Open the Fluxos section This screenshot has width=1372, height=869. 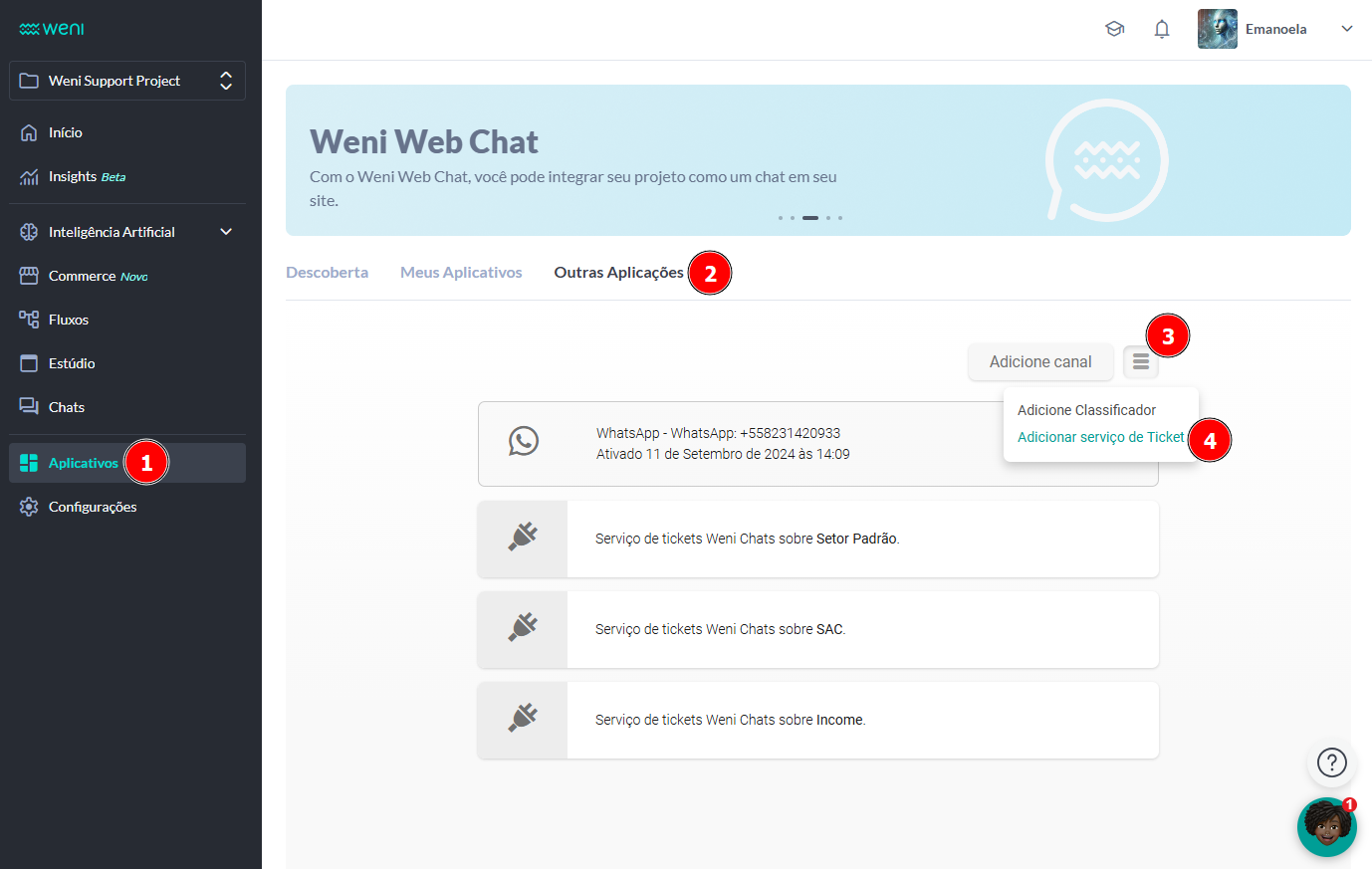point(70,319)
